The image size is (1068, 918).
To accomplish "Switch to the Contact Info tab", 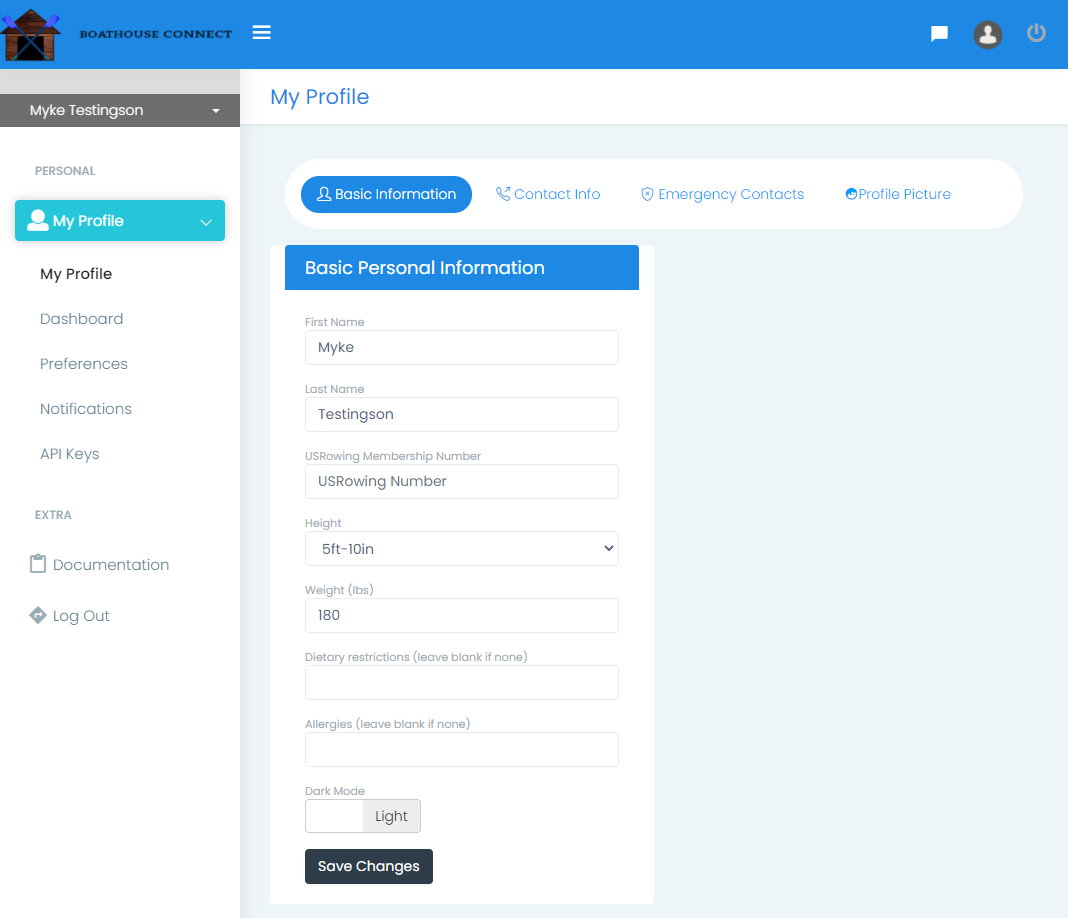I will coord(548,194).
